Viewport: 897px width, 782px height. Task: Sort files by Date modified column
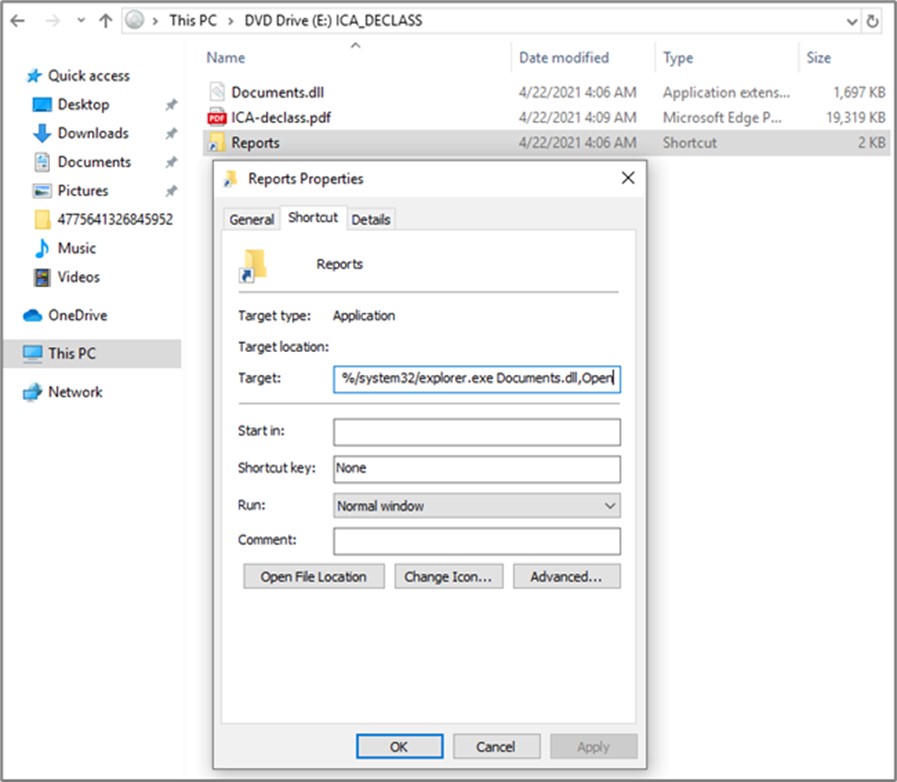coord(563,58)
